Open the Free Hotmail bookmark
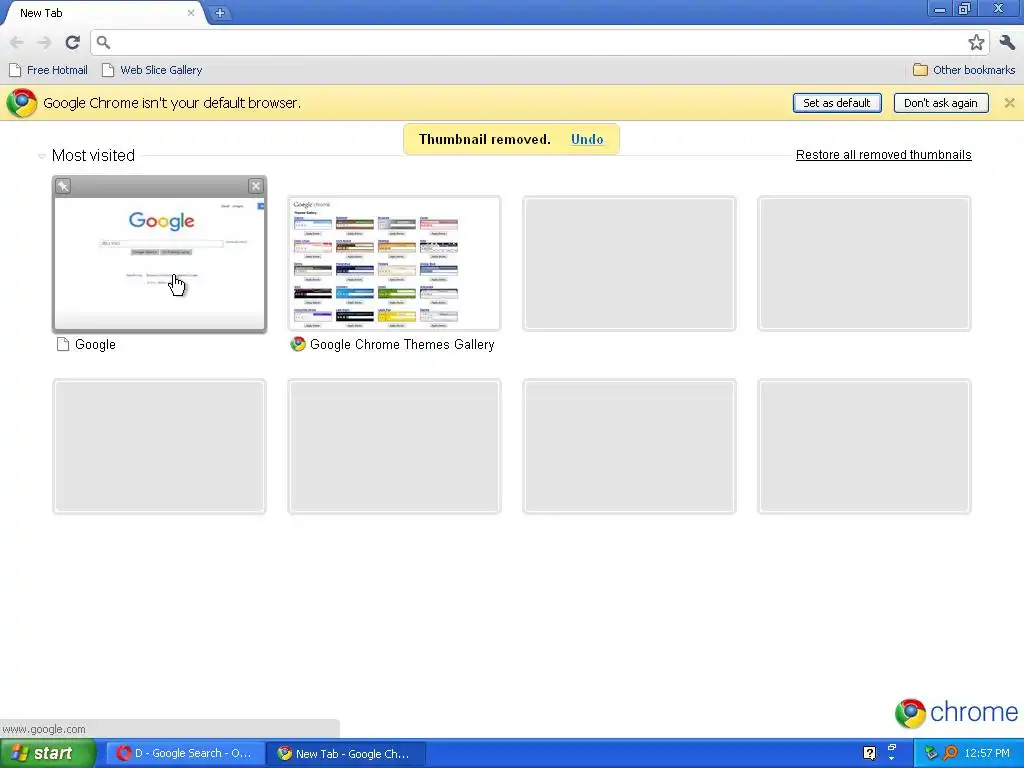 tap(48, 70)
